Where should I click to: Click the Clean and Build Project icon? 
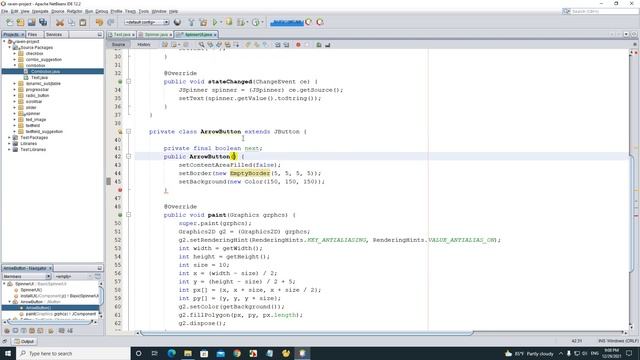[x=203, y=22]
